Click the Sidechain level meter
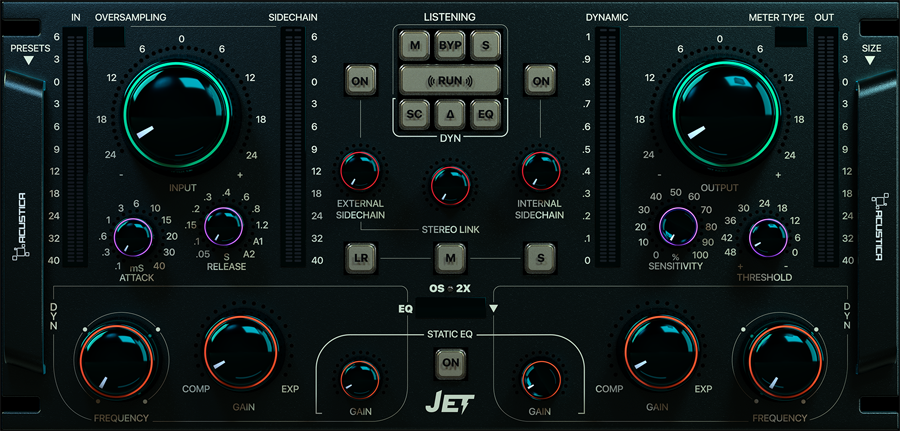The height and width of the screenshot is (431, 900). [x=292, y=148]
